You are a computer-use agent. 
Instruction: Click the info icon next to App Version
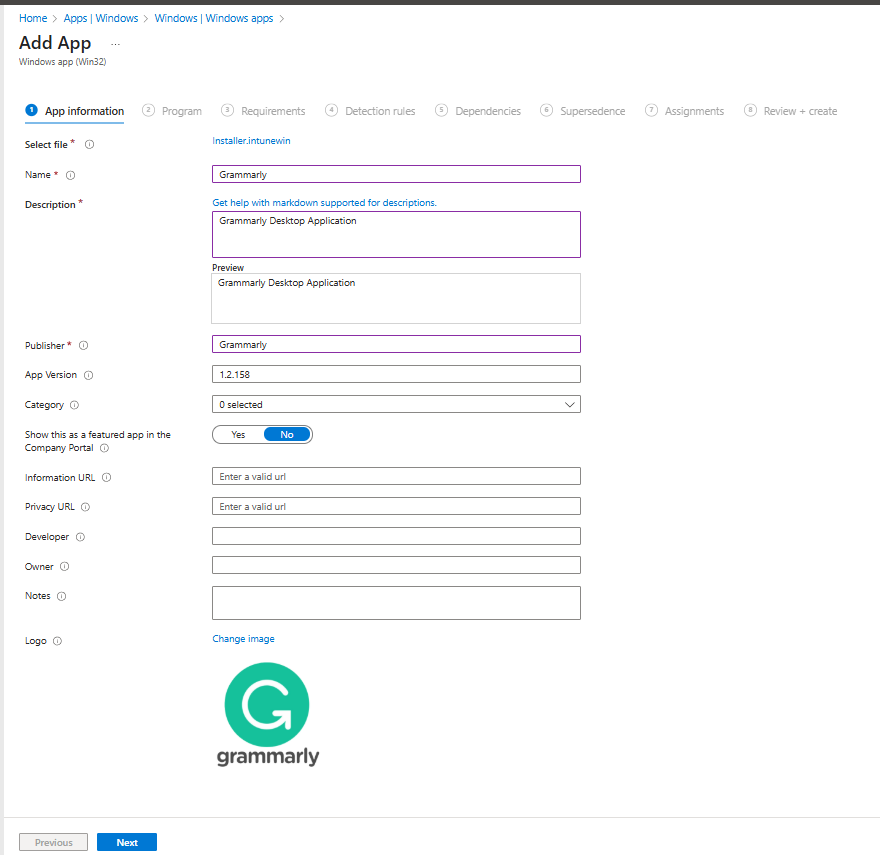point(89,375)
